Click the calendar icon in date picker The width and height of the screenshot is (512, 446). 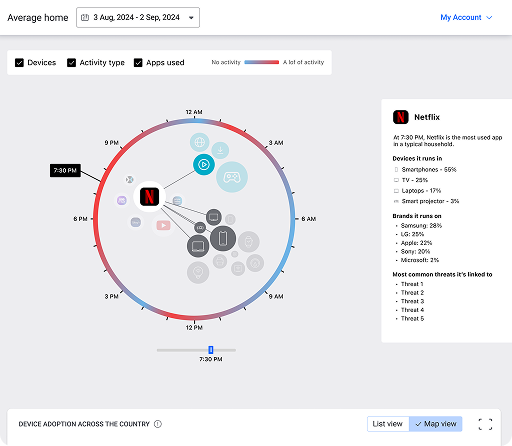coord(85,17)
